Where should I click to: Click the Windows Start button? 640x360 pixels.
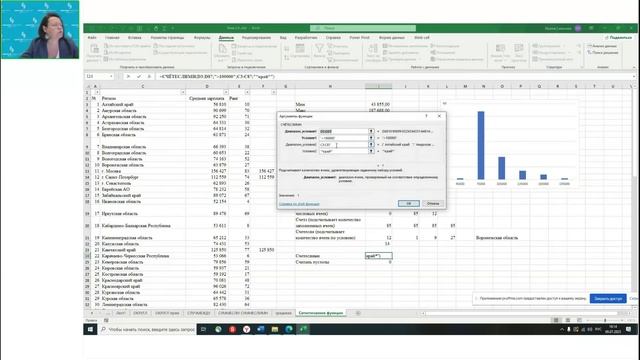pos(90,329)
